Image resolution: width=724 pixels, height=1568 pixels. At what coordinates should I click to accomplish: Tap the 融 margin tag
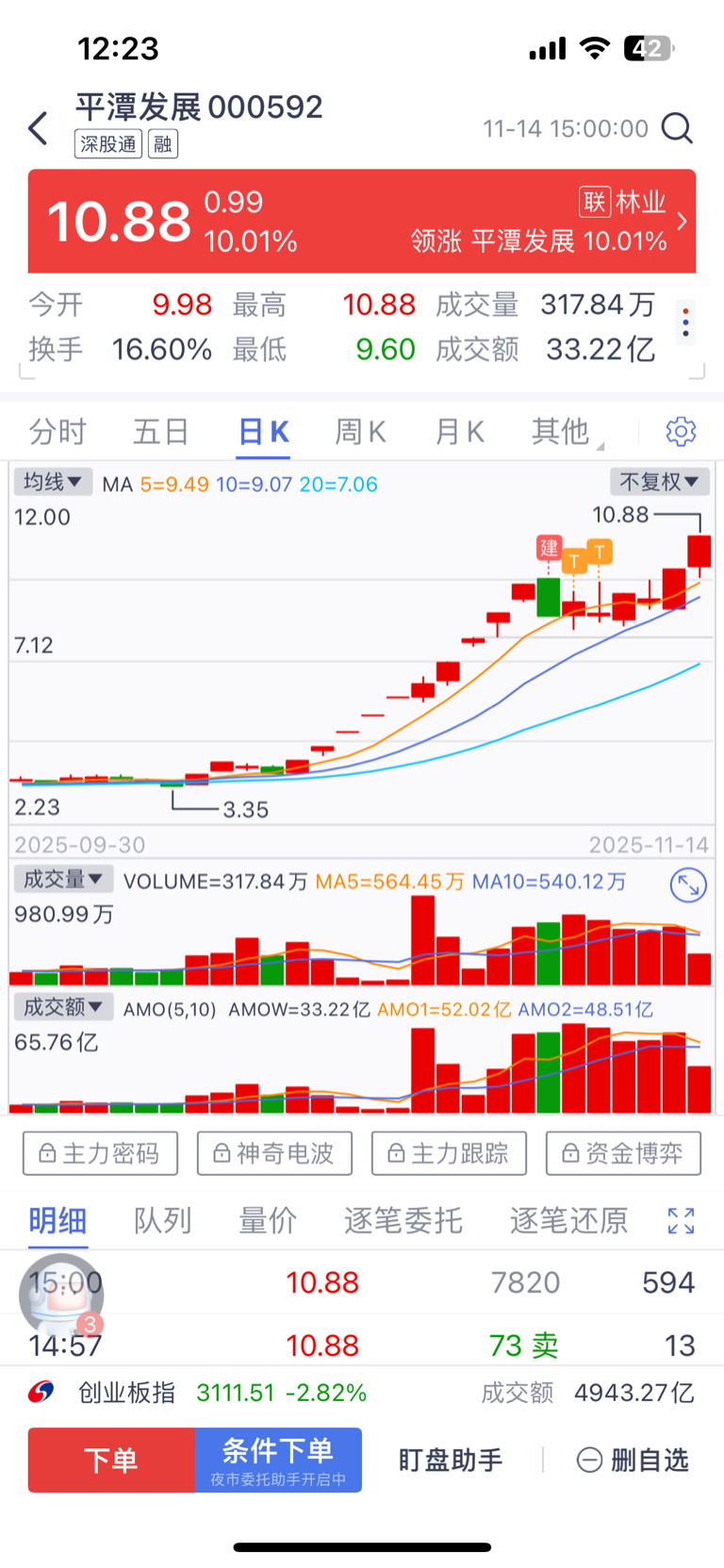pos(163,144)
